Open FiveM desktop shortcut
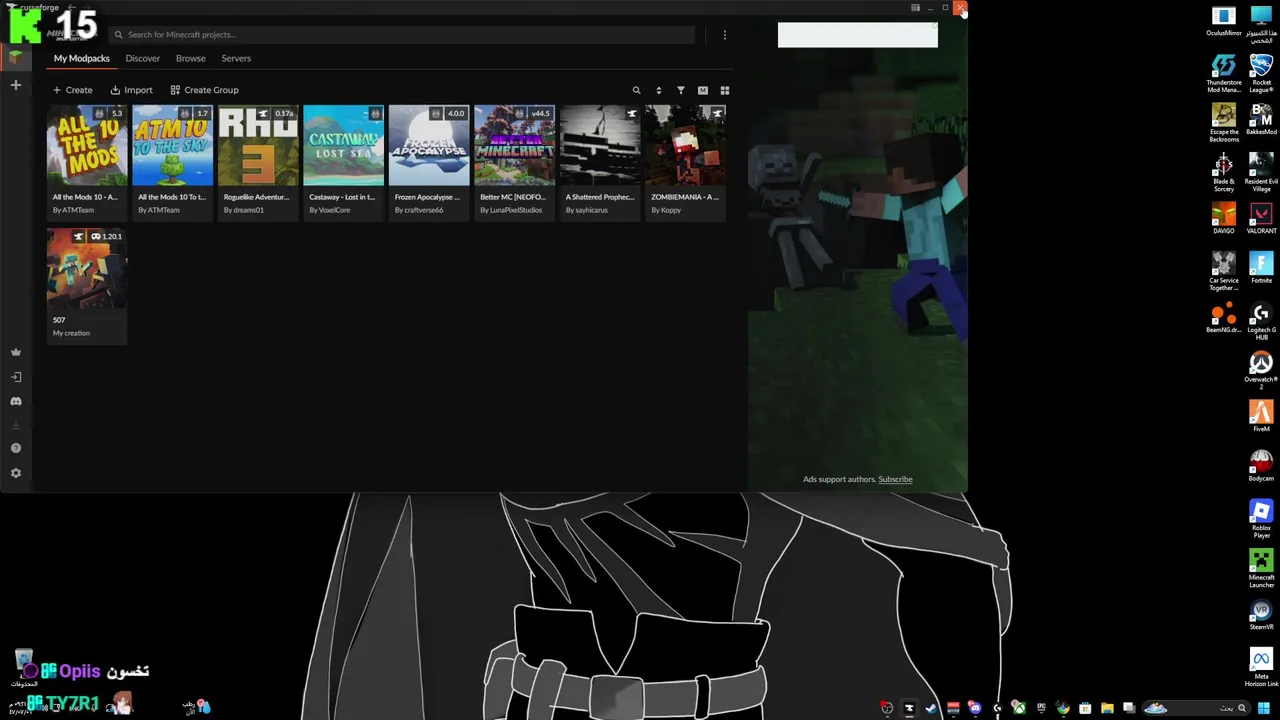Viewport: 1280px width, 720px height. (1261, 417)
